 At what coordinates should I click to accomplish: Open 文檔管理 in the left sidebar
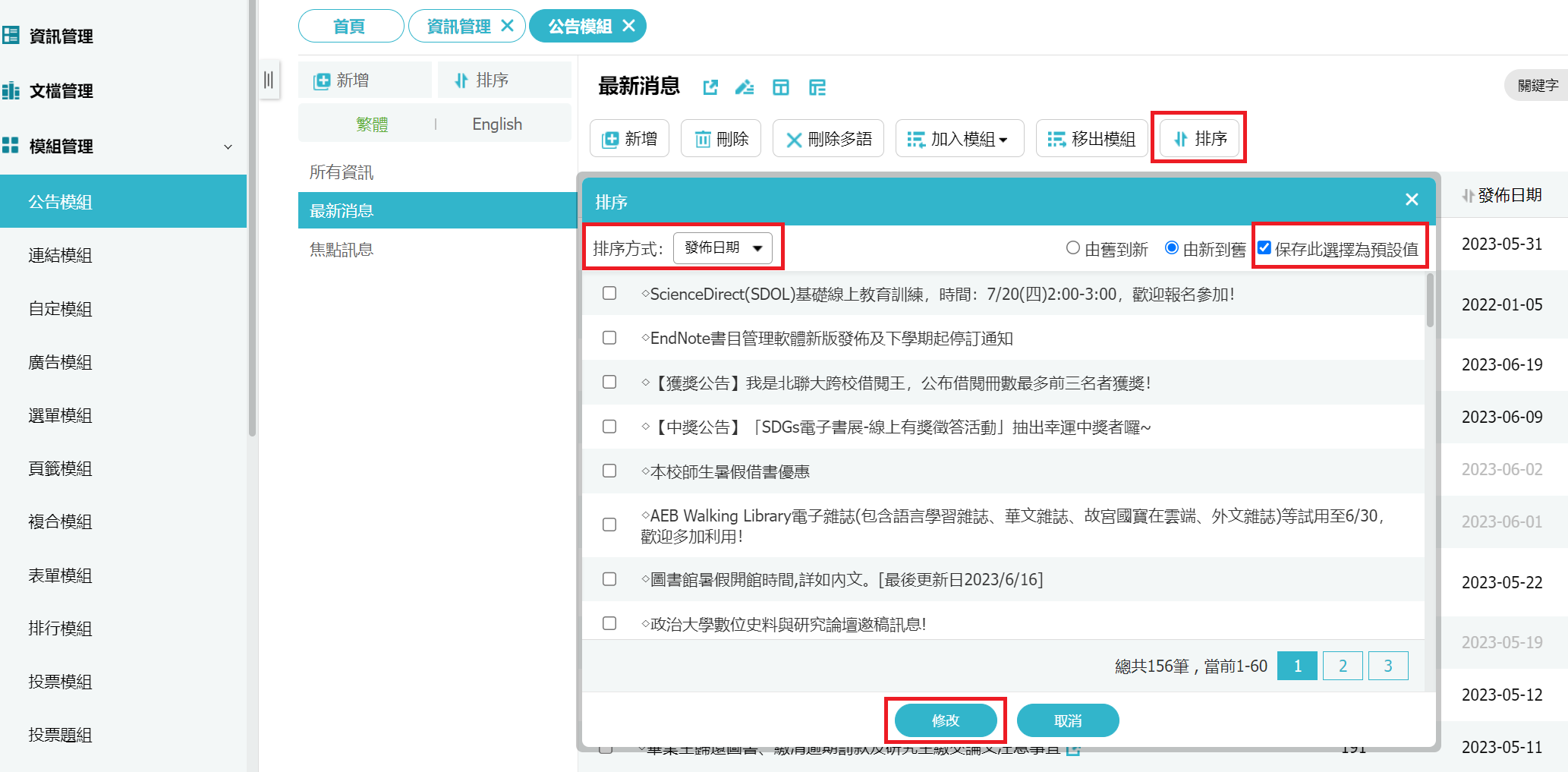[x=61, y=91]
